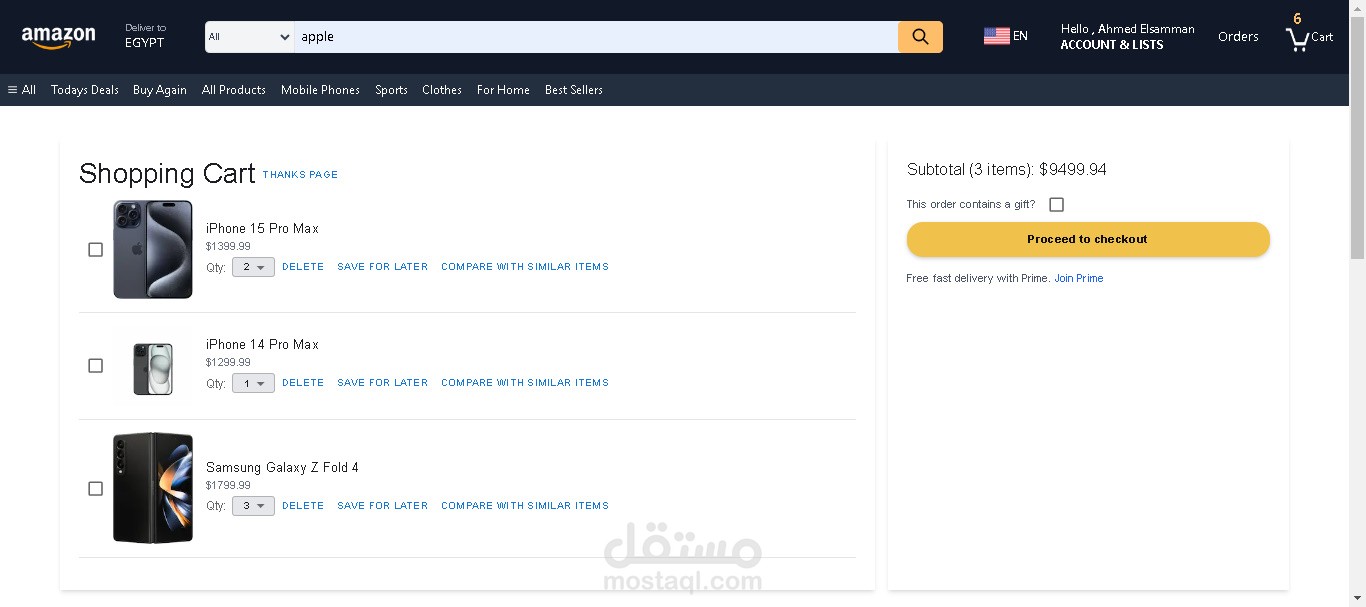Select All Products nav item
This screenshot has width=1366, height=607.
click(234, 90)
